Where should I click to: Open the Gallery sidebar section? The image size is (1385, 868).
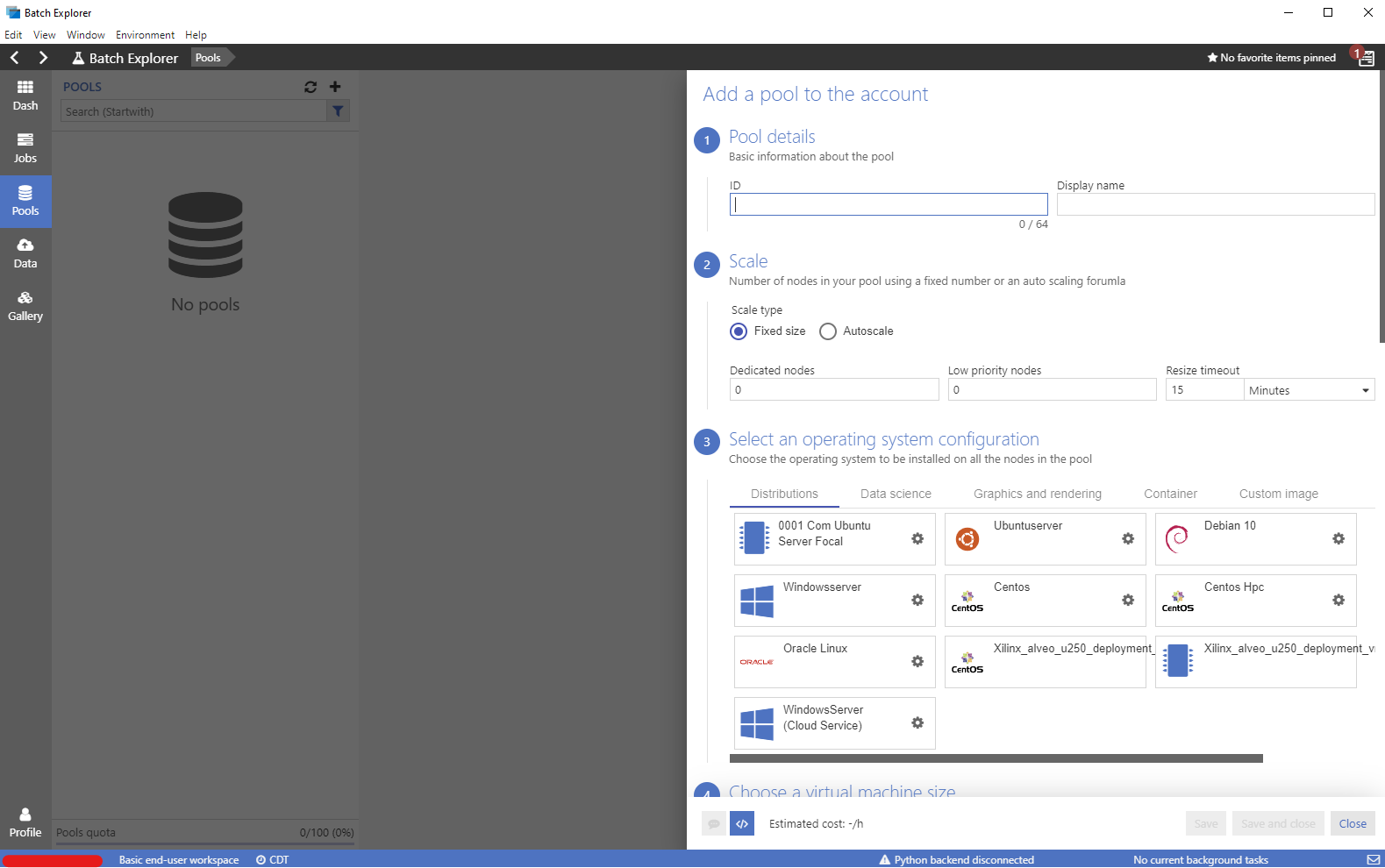point(25,307)
